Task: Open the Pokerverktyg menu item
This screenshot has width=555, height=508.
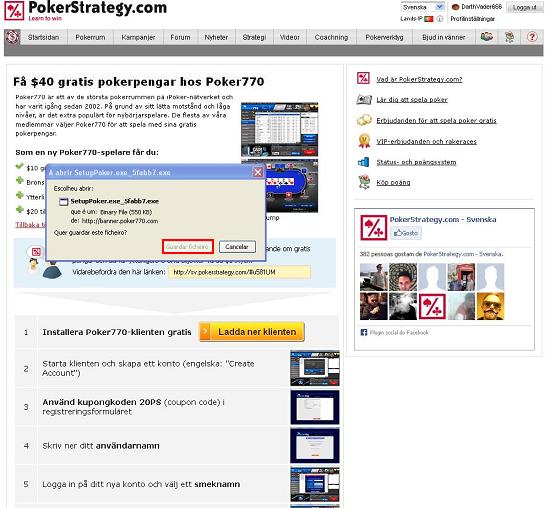Action: (384, 37)
